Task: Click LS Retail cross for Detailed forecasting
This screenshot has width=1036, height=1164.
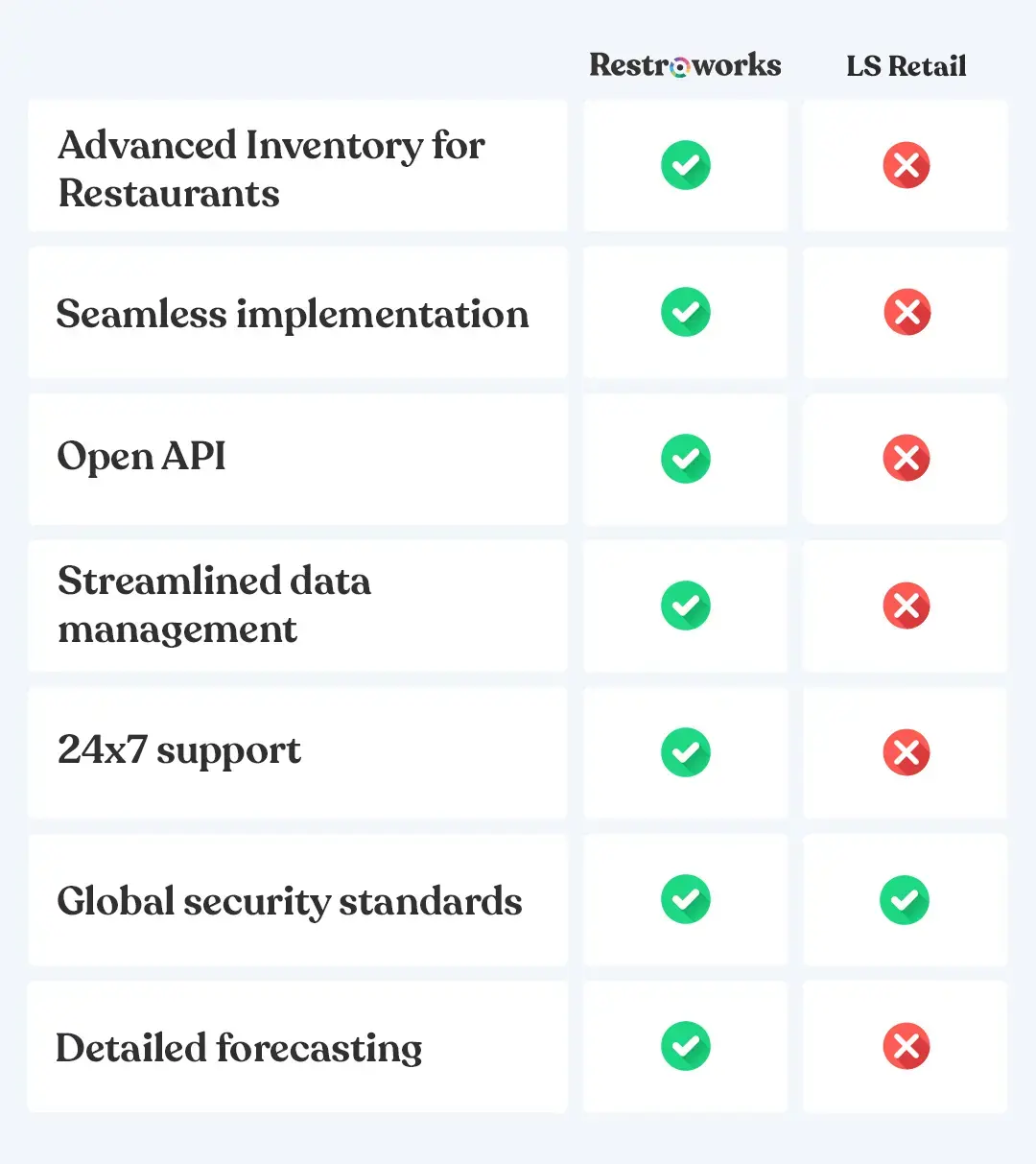Action: pos(906,1046)
